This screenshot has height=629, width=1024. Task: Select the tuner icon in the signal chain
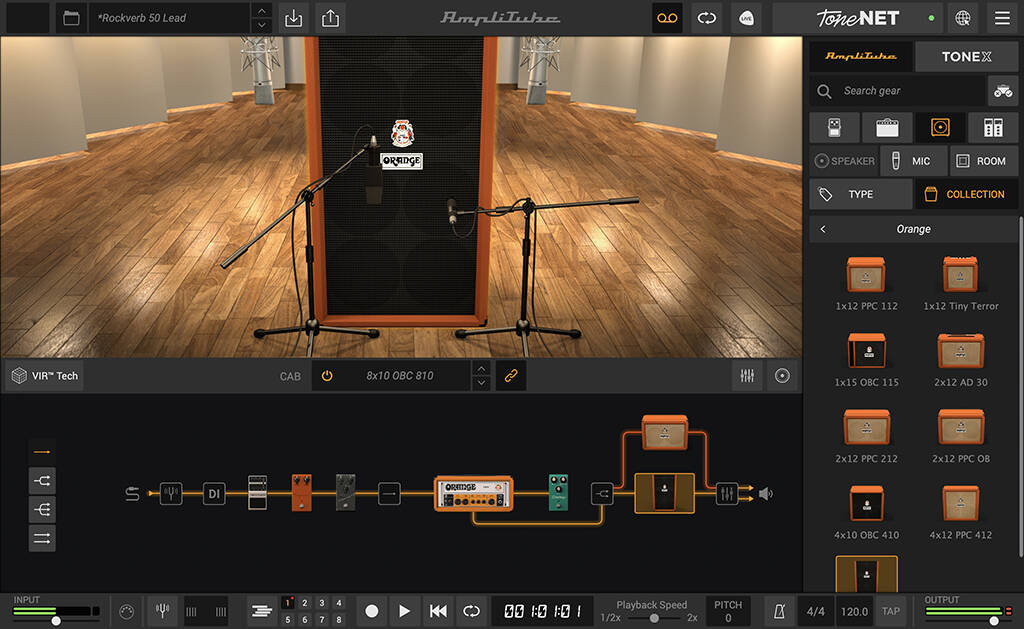click(x=171, y=493)
